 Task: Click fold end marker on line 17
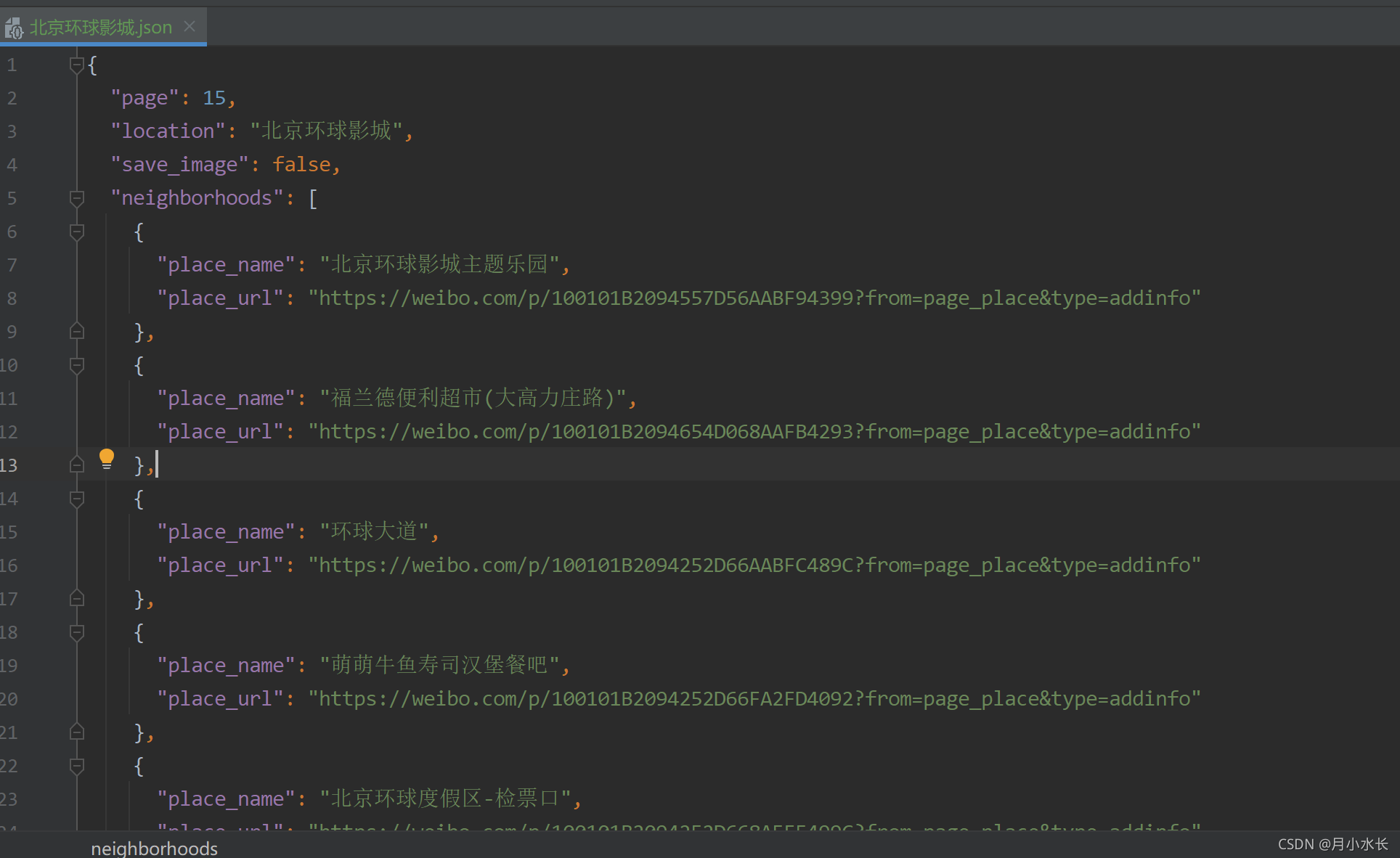coord(76,599)
